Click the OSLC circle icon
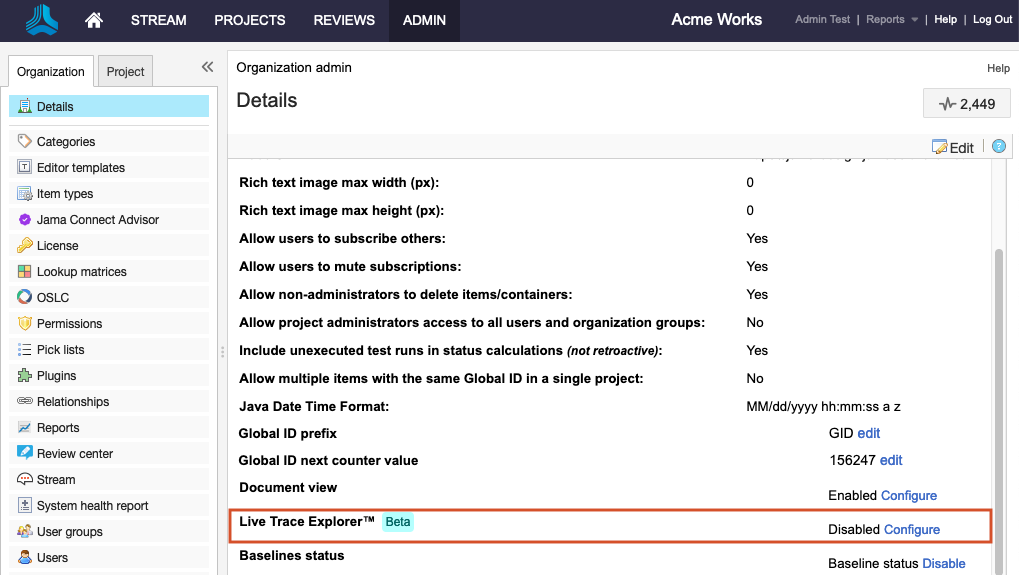 (25, 297)
